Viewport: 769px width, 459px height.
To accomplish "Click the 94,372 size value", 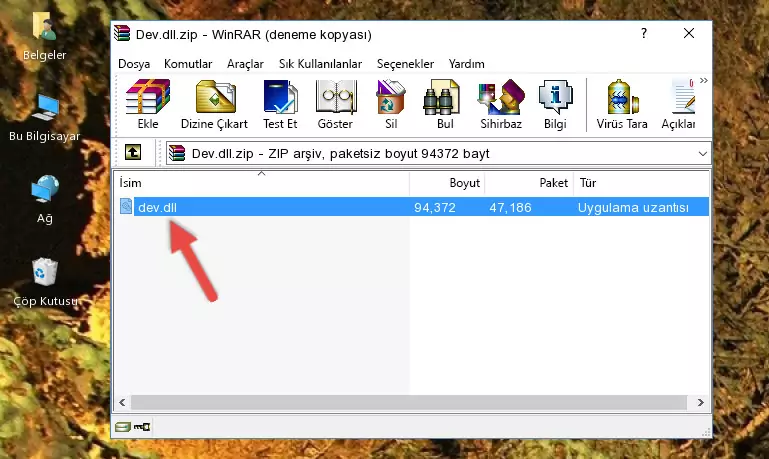I will pyautogui.click(x=435, y=207).
